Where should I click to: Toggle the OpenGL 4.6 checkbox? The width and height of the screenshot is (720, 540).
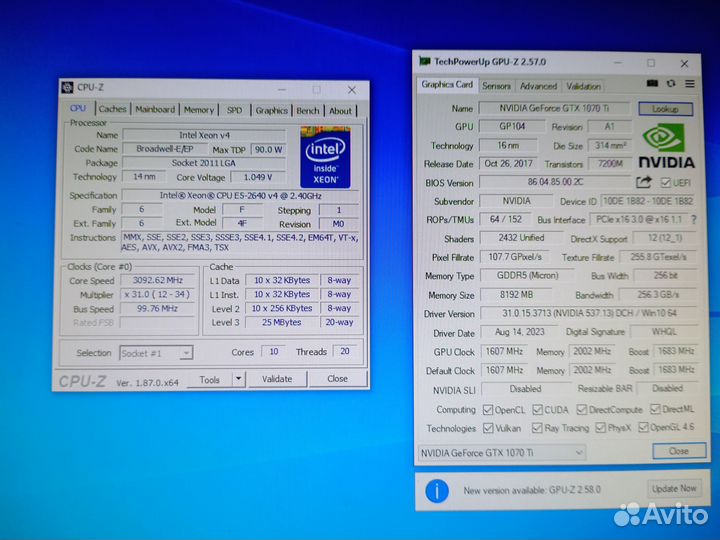click(x=643, y=427)
